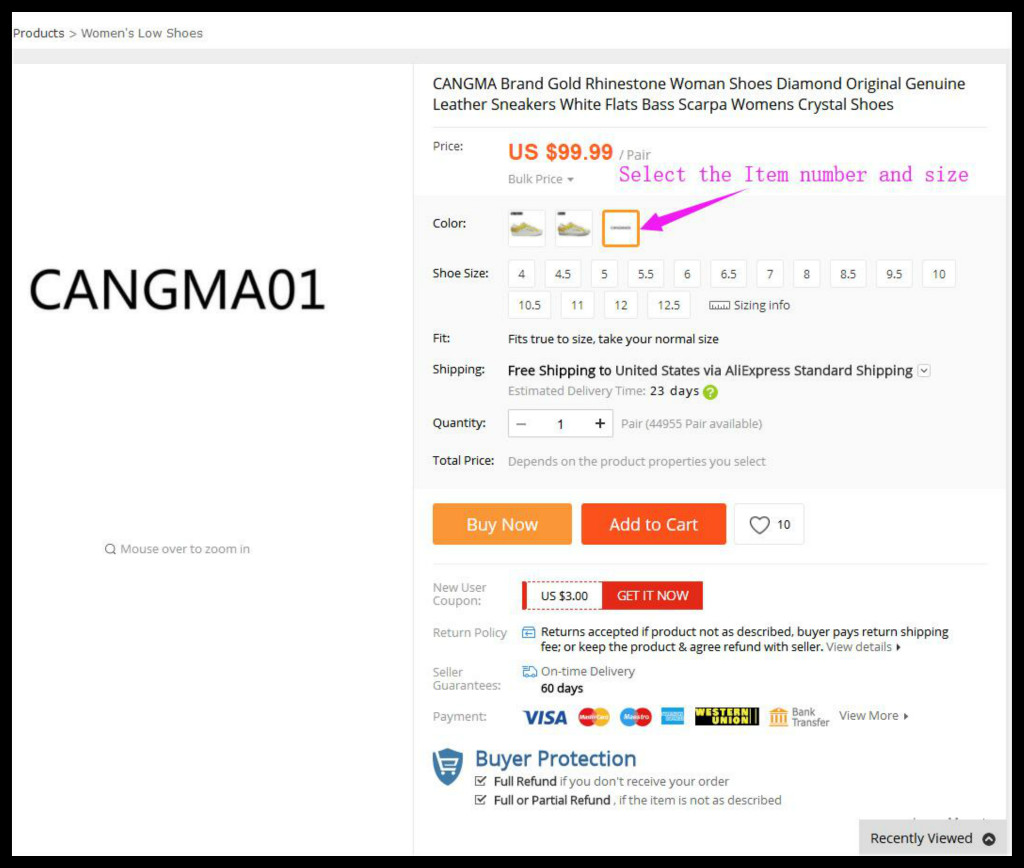This screenshot has height=868, width=1024.
Task: Click the 44955 Pair available text
Action: click(x=692, y=424)
